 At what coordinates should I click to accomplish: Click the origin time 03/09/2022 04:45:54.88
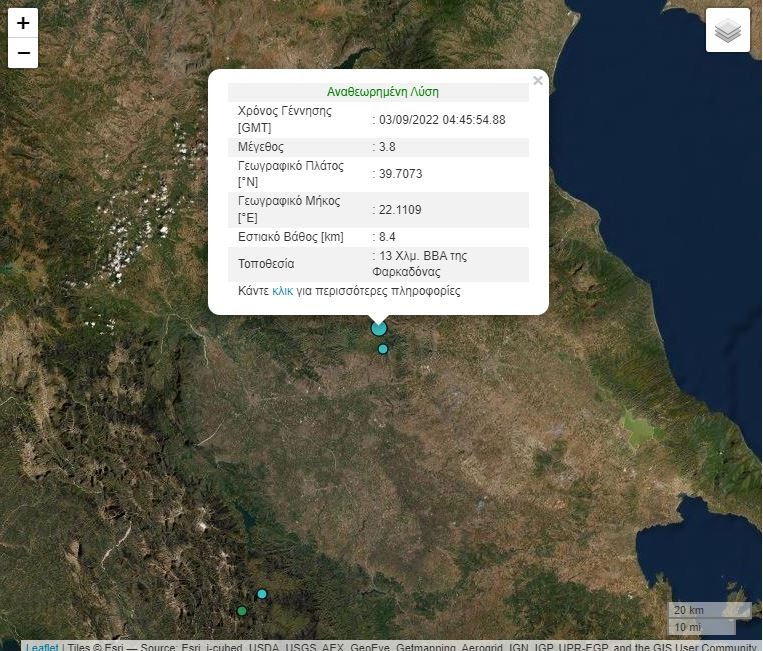pyautogui.click(x=441, y=120)
